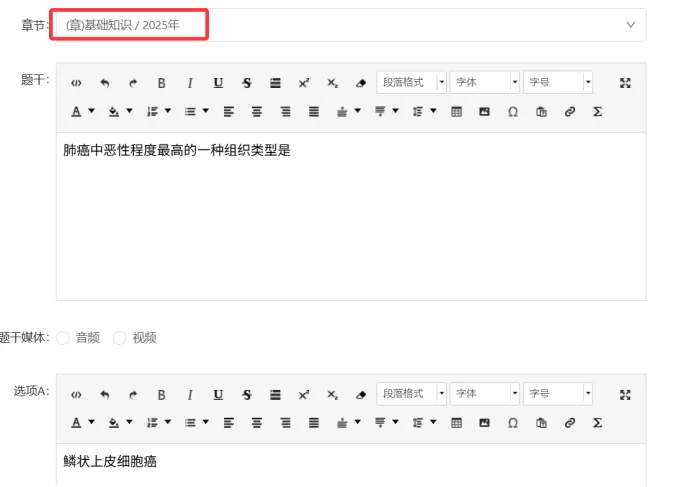
Task: Clear formatting in 选项A editor
Action: click(x=361, y=395)
